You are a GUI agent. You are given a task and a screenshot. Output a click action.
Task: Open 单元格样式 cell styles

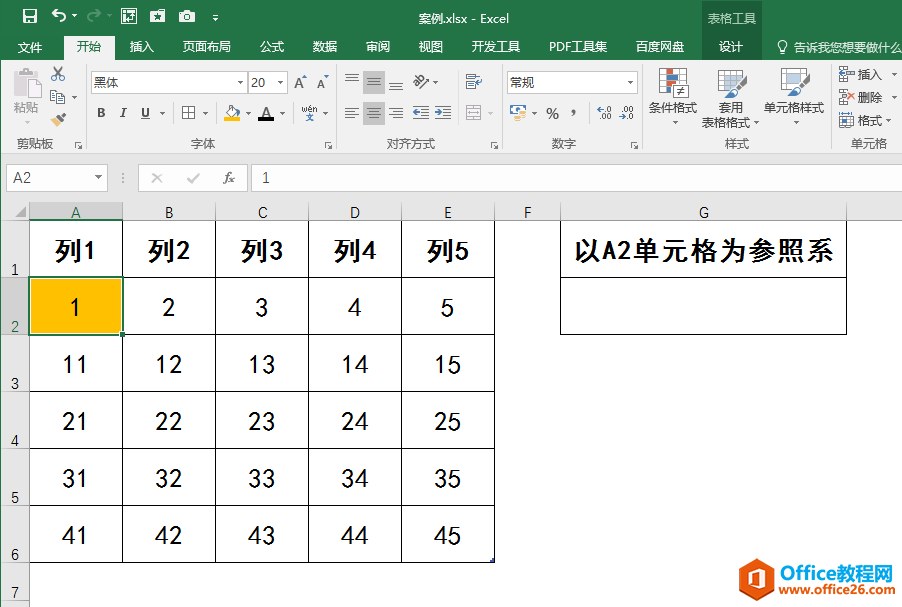[x=794, y=97]
